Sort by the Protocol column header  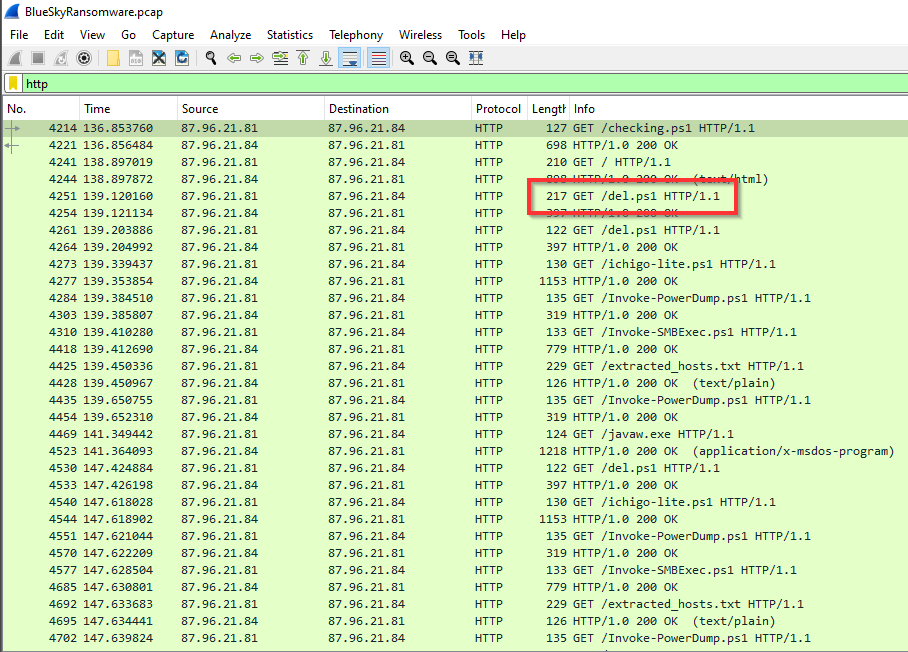[x=498, y=109]
